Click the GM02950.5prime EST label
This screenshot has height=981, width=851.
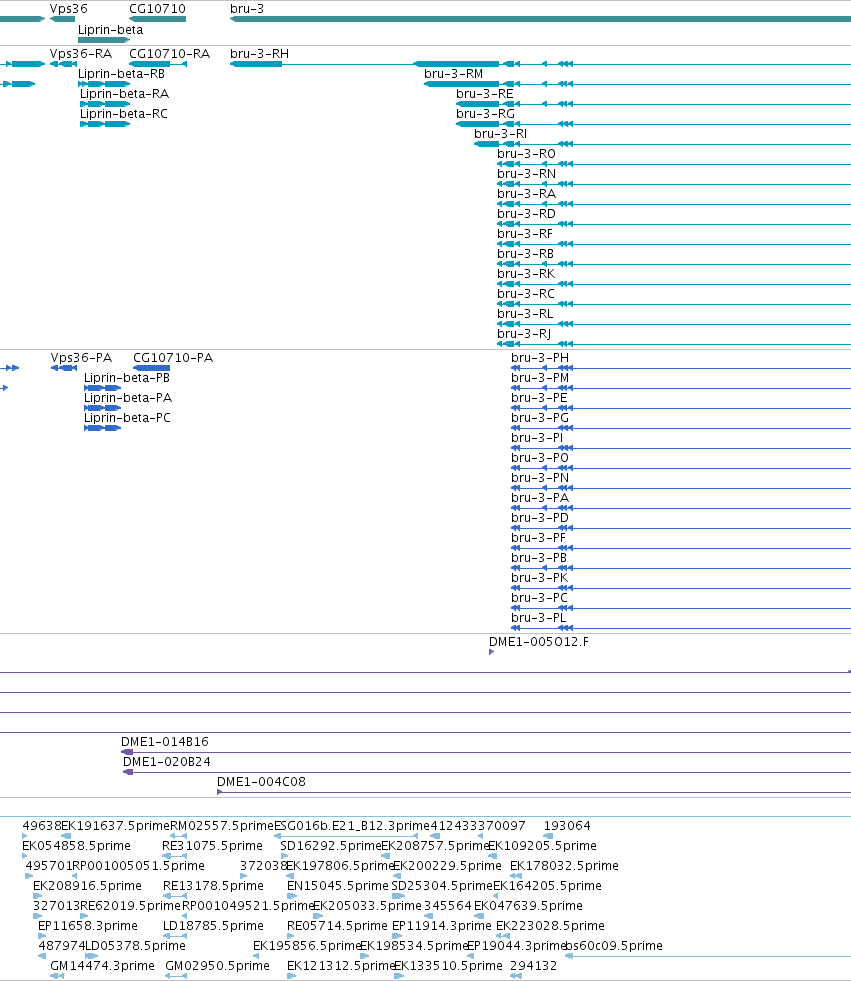(218, 966)
